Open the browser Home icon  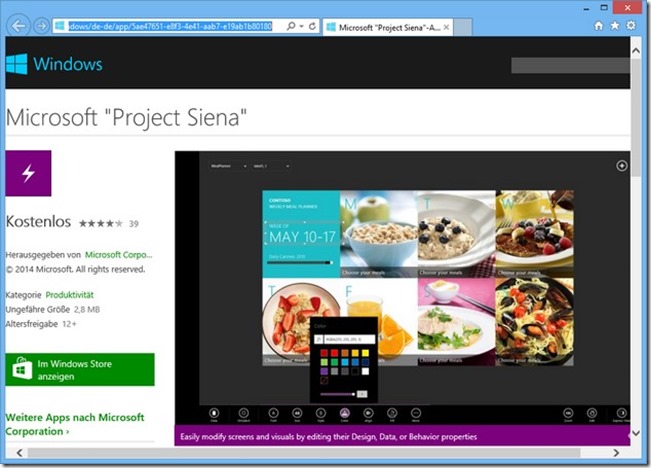tap(599, 25)
